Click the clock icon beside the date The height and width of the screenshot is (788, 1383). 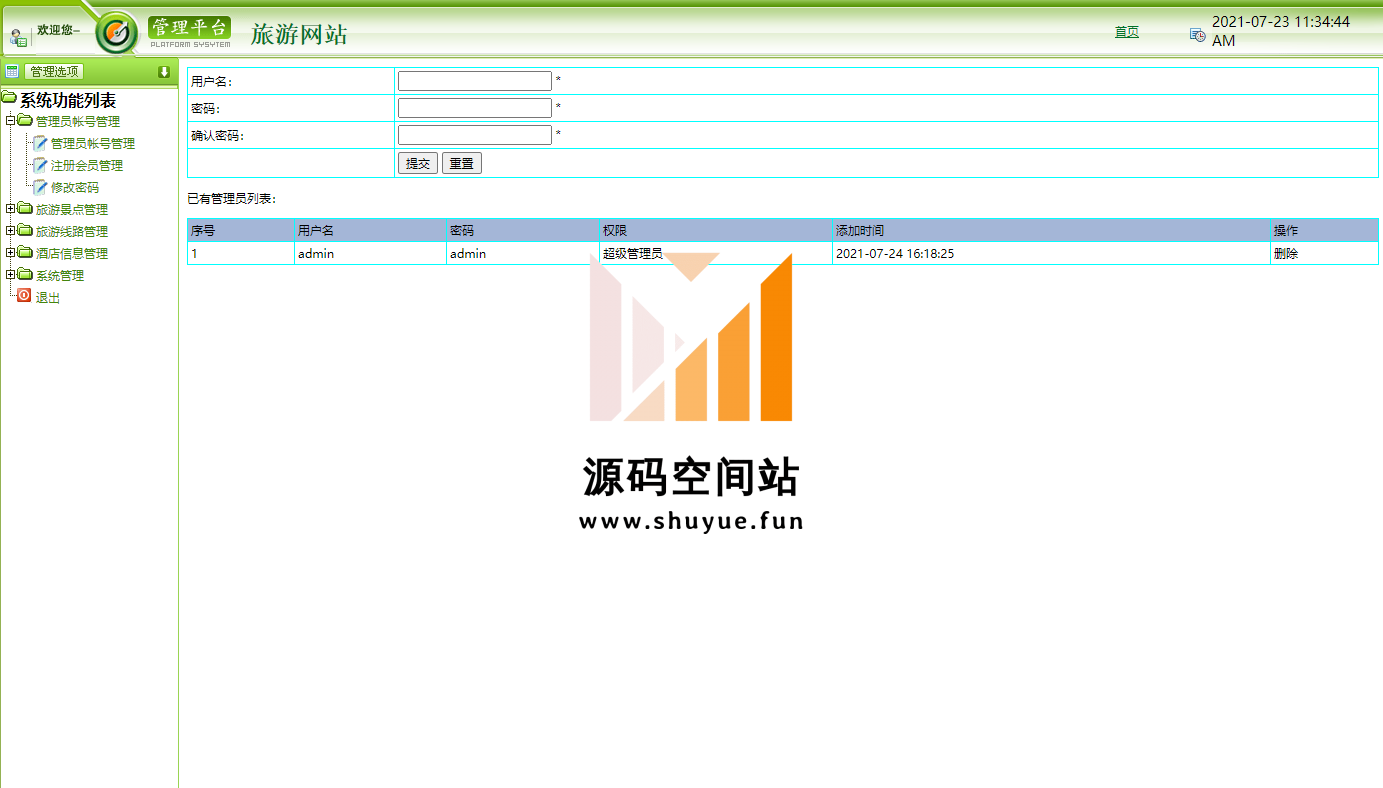click(x=1197, y=34)
